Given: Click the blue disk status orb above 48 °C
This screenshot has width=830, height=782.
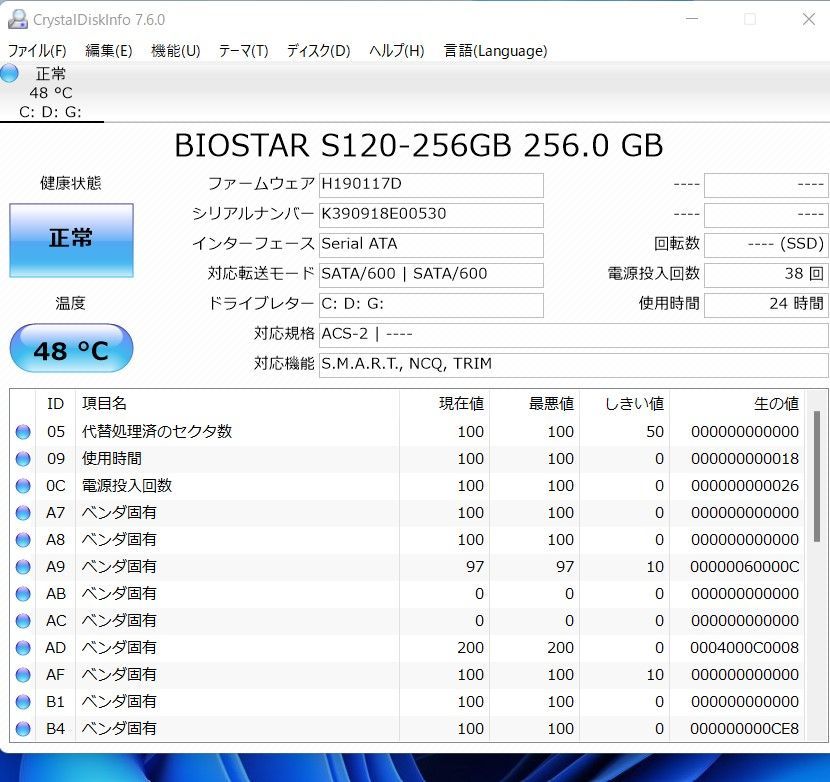Looking at the screenshot, I should (x=9, y=73).
